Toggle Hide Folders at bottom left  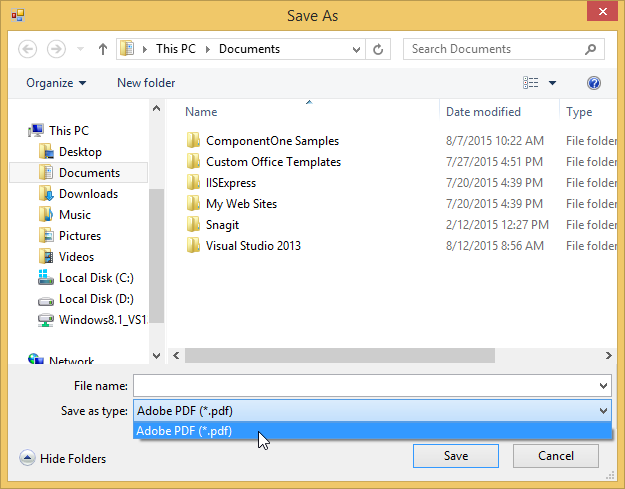tap(63, 459)
